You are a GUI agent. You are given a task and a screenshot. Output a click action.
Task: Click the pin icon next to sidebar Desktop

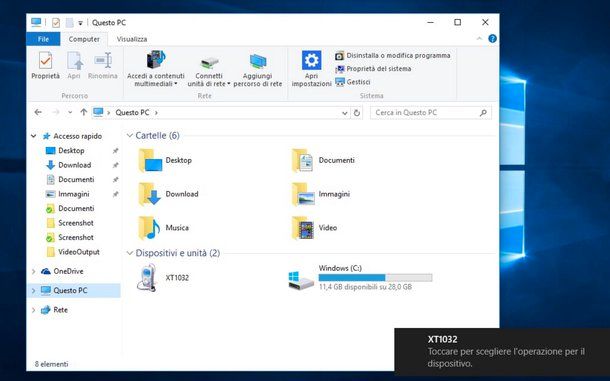(x=115, y=151)
